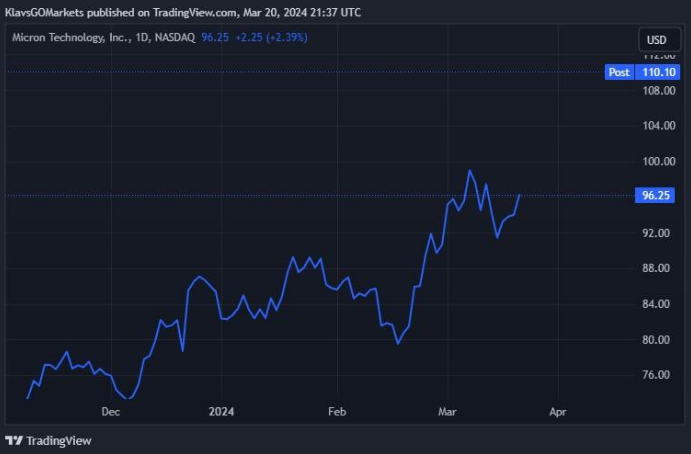The width and height of the screenshot is (691, 454).
Task: Click the header's legend price value 96.25
Action: tap(215, 37)
